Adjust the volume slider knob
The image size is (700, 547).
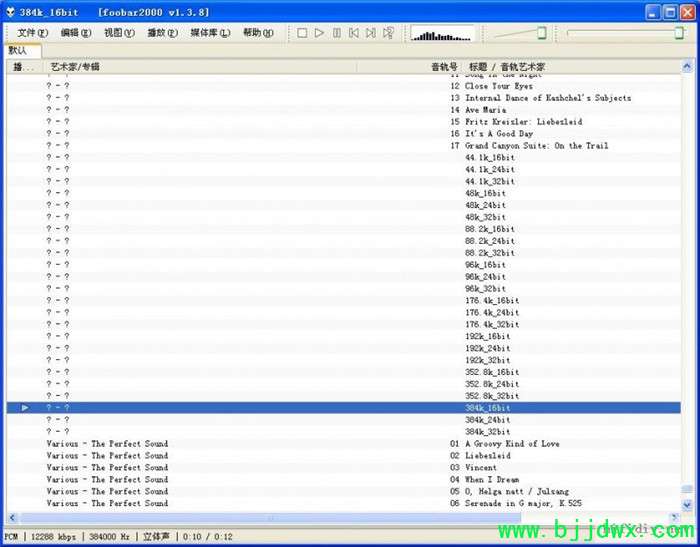pos(541,33)
